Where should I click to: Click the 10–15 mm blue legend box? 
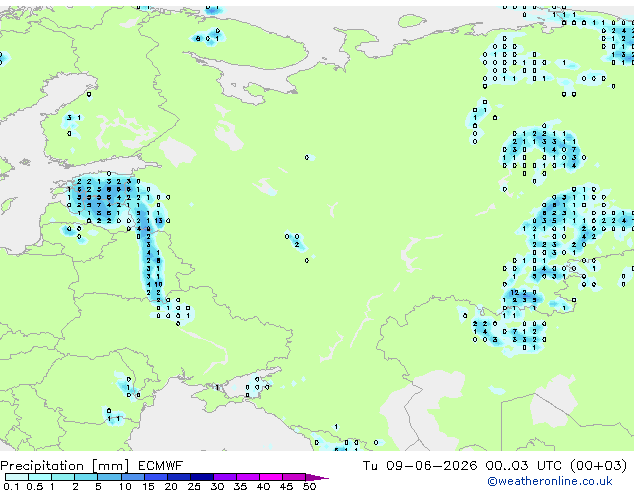(133, 477)
